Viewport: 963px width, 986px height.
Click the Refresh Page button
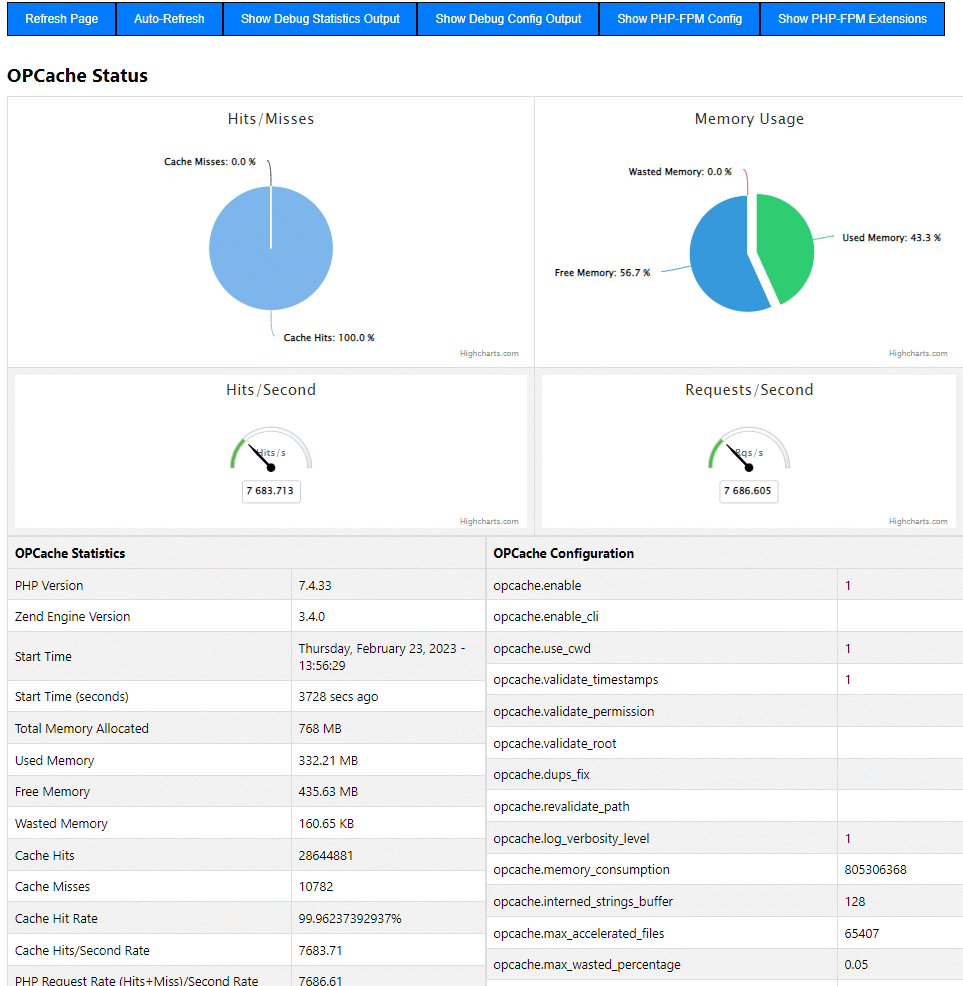[x=60, y=19]
